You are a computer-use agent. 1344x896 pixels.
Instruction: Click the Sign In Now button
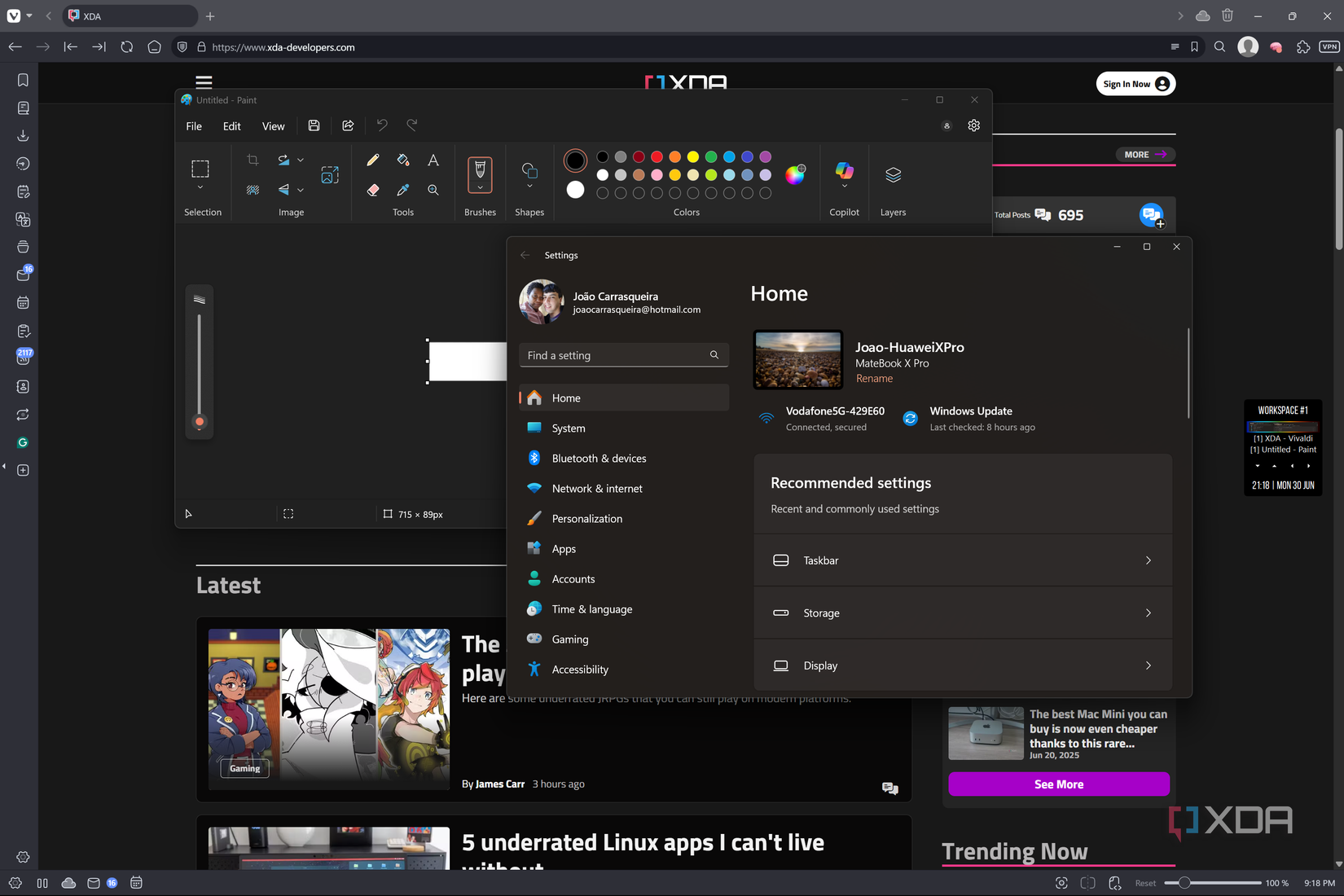1135,83
